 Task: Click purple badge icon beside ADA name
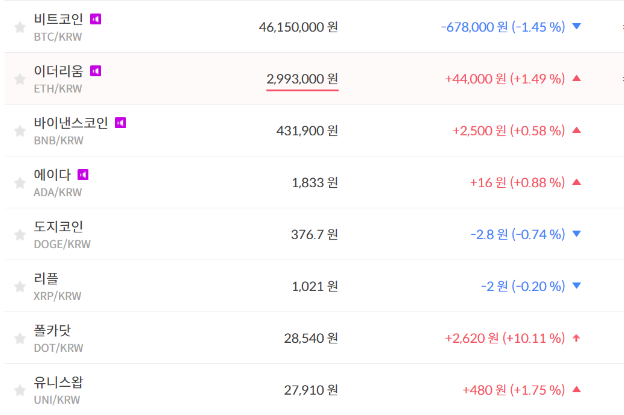[x=83, y=175]
